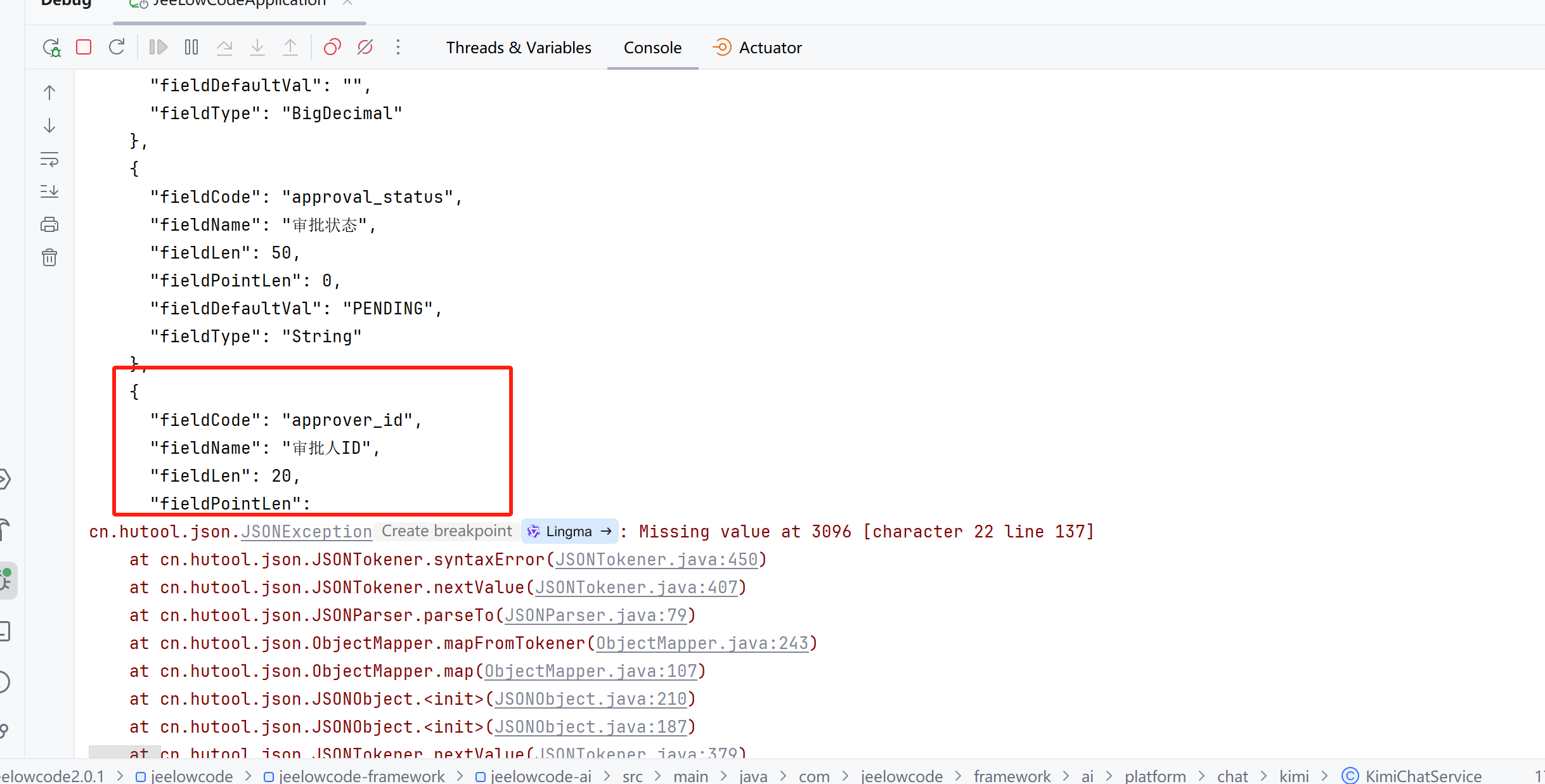The height and width of the screenshot is (784, 1545).
Task: Click java breadcrumb item
Action: coord(753,776)
